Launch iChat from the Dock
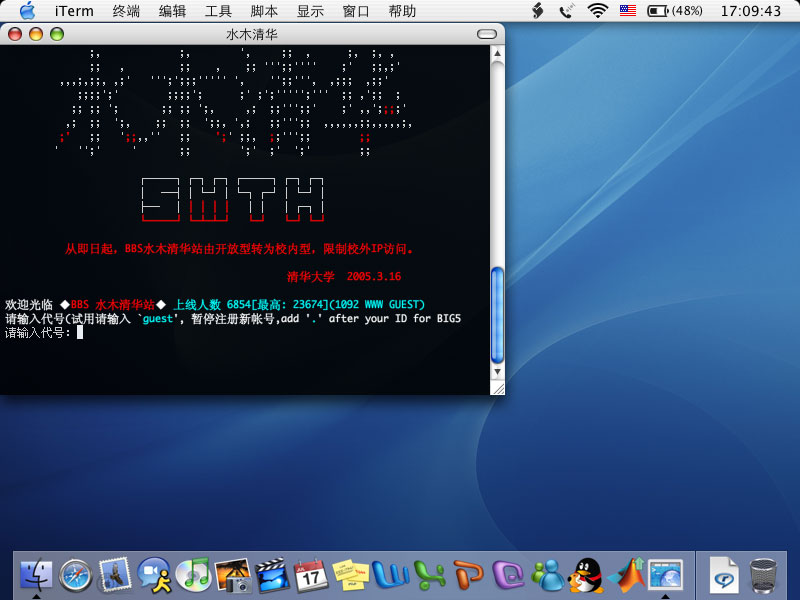 click(154, 574)
